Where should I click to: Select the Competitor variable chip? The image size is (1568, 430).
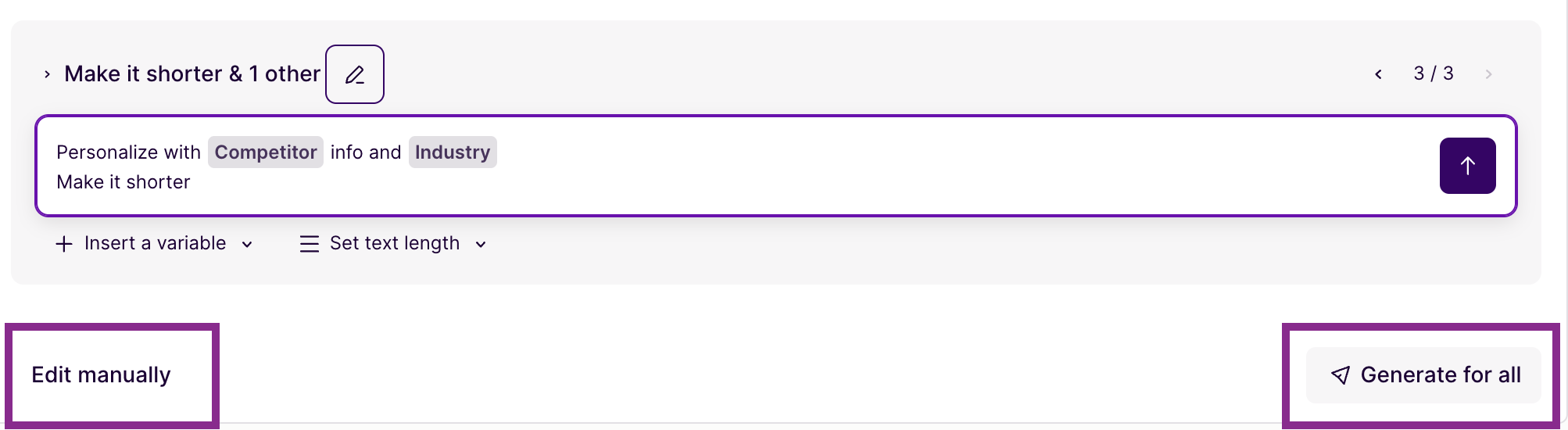tap(266, 152)
